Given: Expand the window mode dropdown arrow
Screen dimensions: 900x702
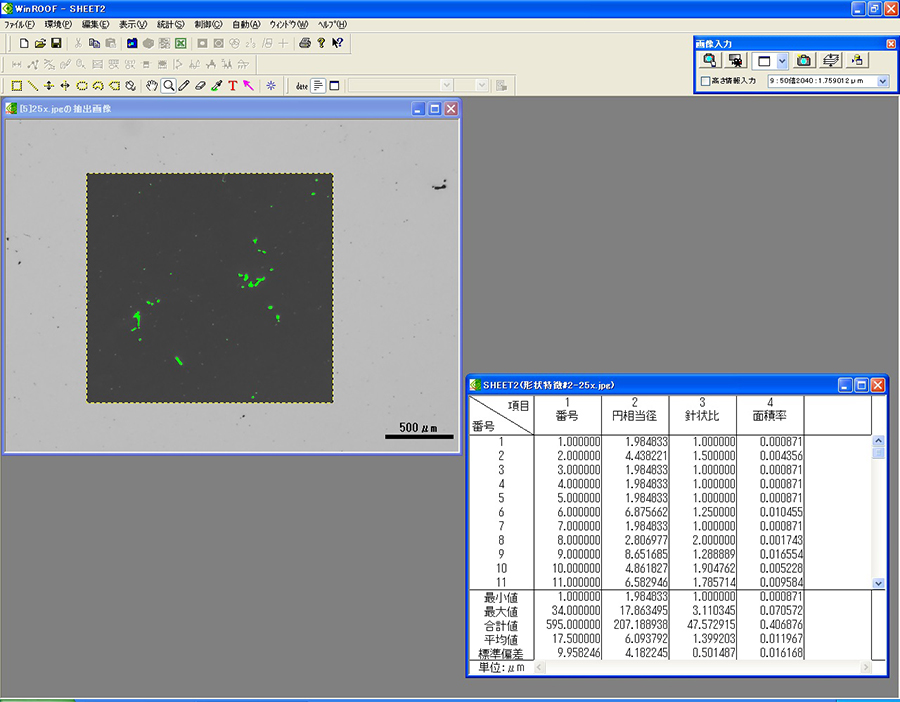Looking at the screenshot, I should click(x=782, y=60).
